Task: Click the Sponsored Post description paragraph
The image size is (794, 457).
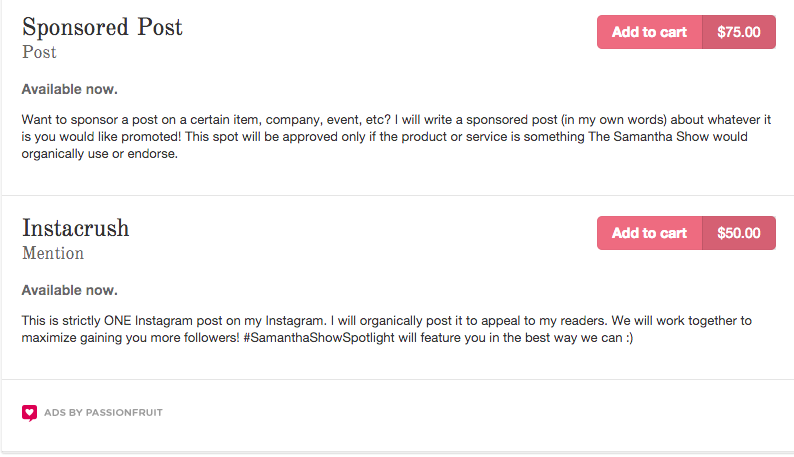Action: 396,137
